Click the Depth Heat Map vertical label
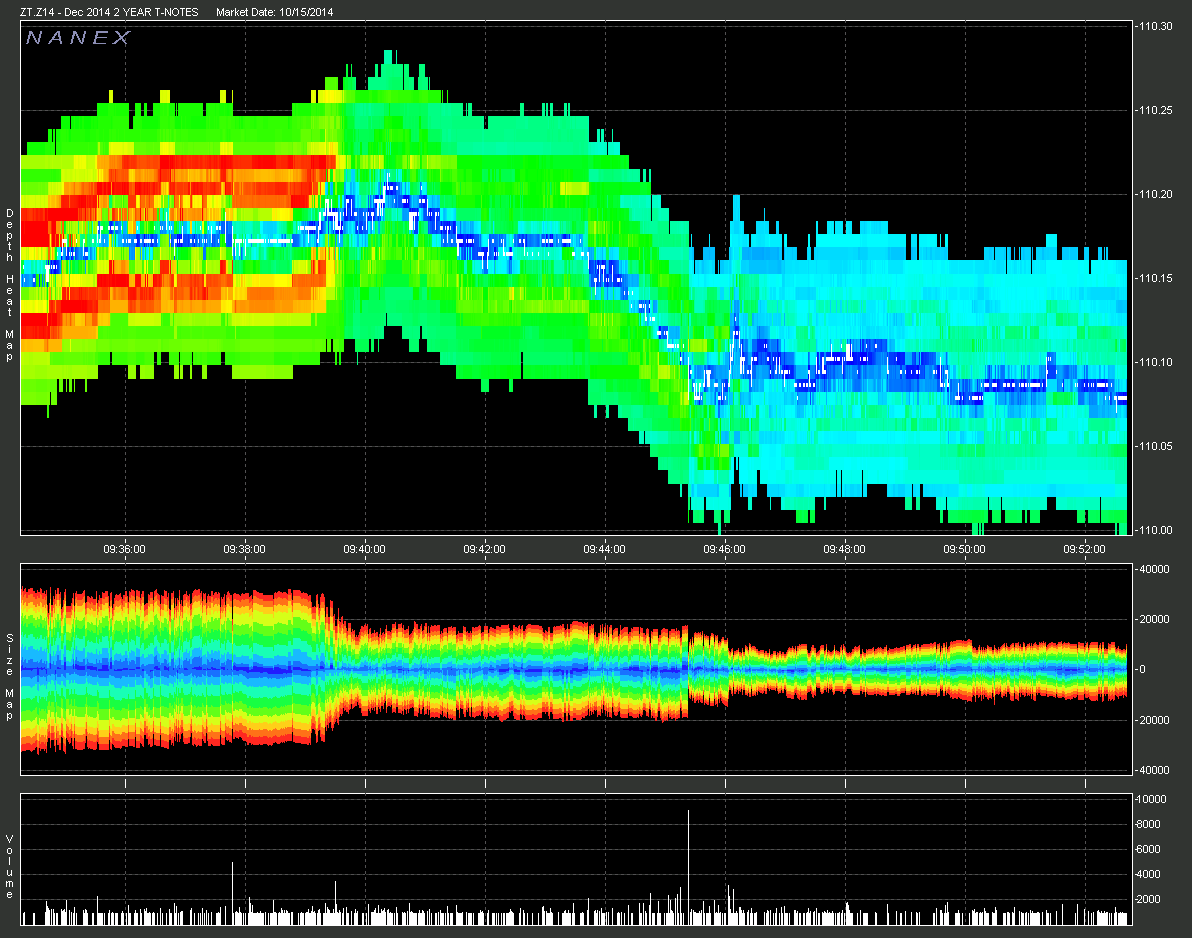The height and width of the screenshot is (938, 1192). pyautogui.click(x=10, y=285)
